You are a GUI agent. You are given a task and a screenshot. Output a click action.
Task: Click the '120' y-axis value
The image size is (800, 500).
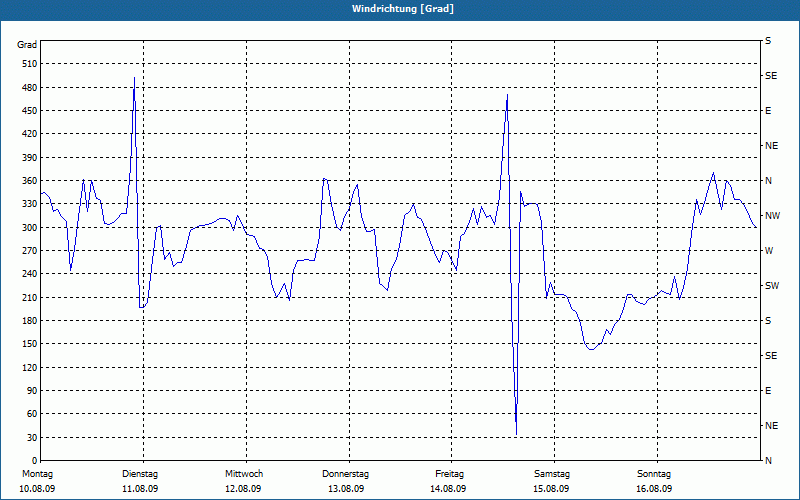pyautogui.click(x=30, y=367)
